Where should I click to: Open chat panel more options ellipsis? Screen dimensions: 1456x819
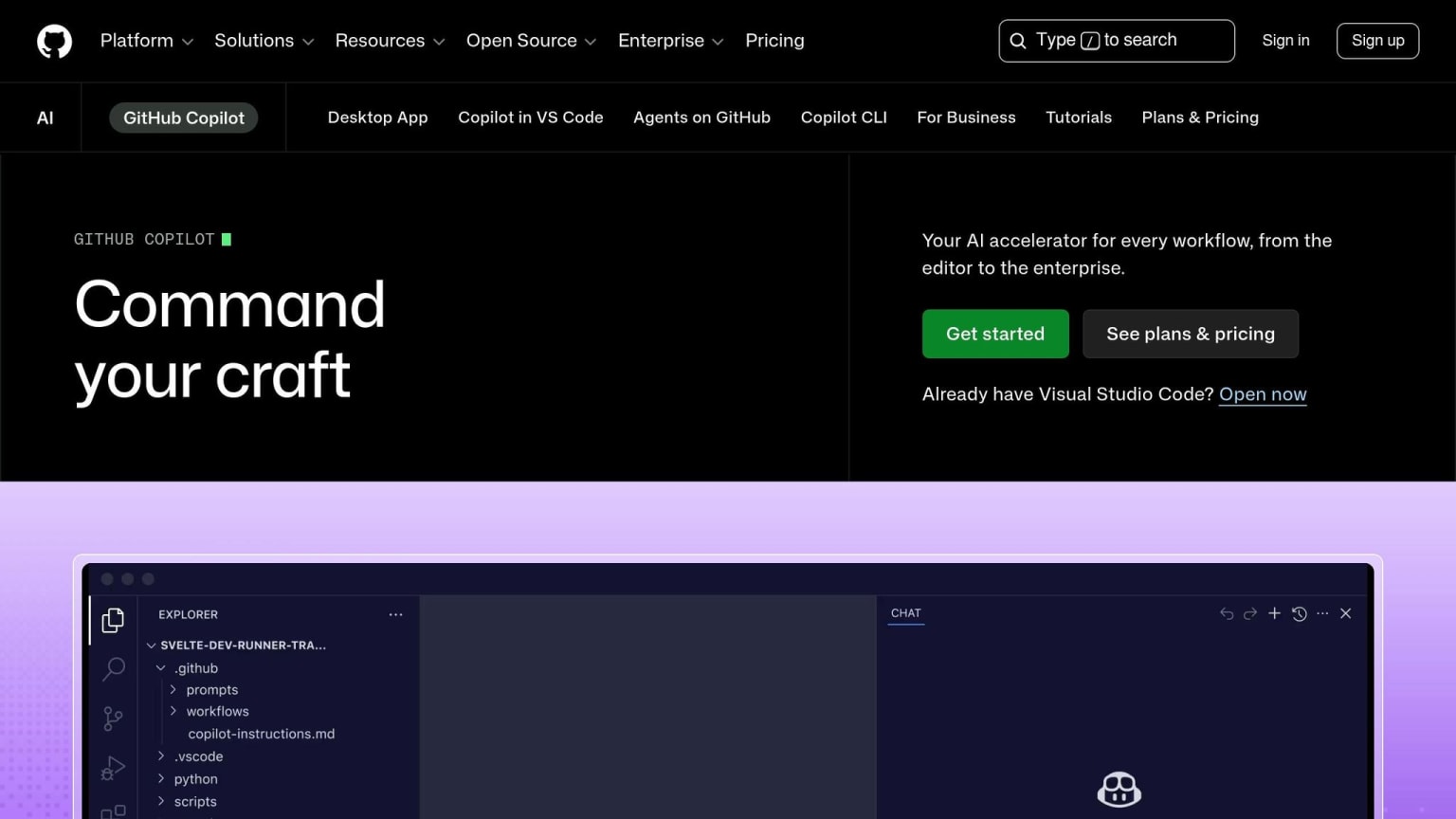click(1322, 613)
